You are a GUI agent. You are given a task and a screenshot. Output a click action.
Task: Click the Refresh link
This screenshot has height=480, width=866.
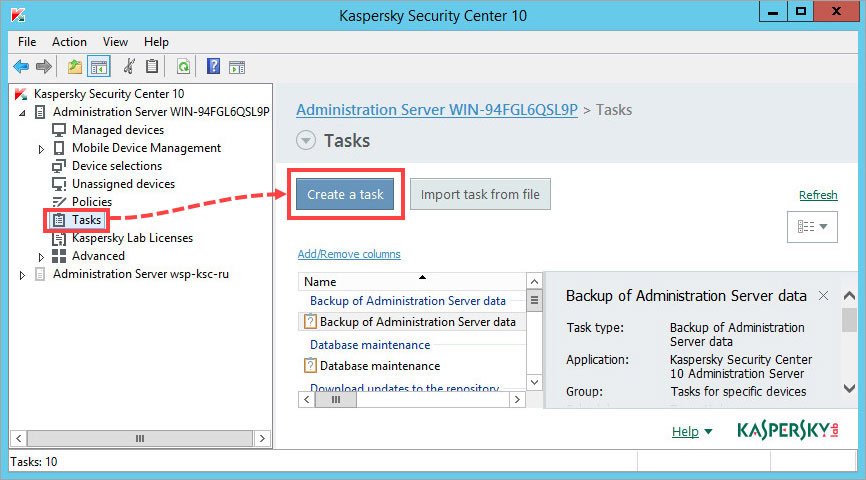pos(818,195)
